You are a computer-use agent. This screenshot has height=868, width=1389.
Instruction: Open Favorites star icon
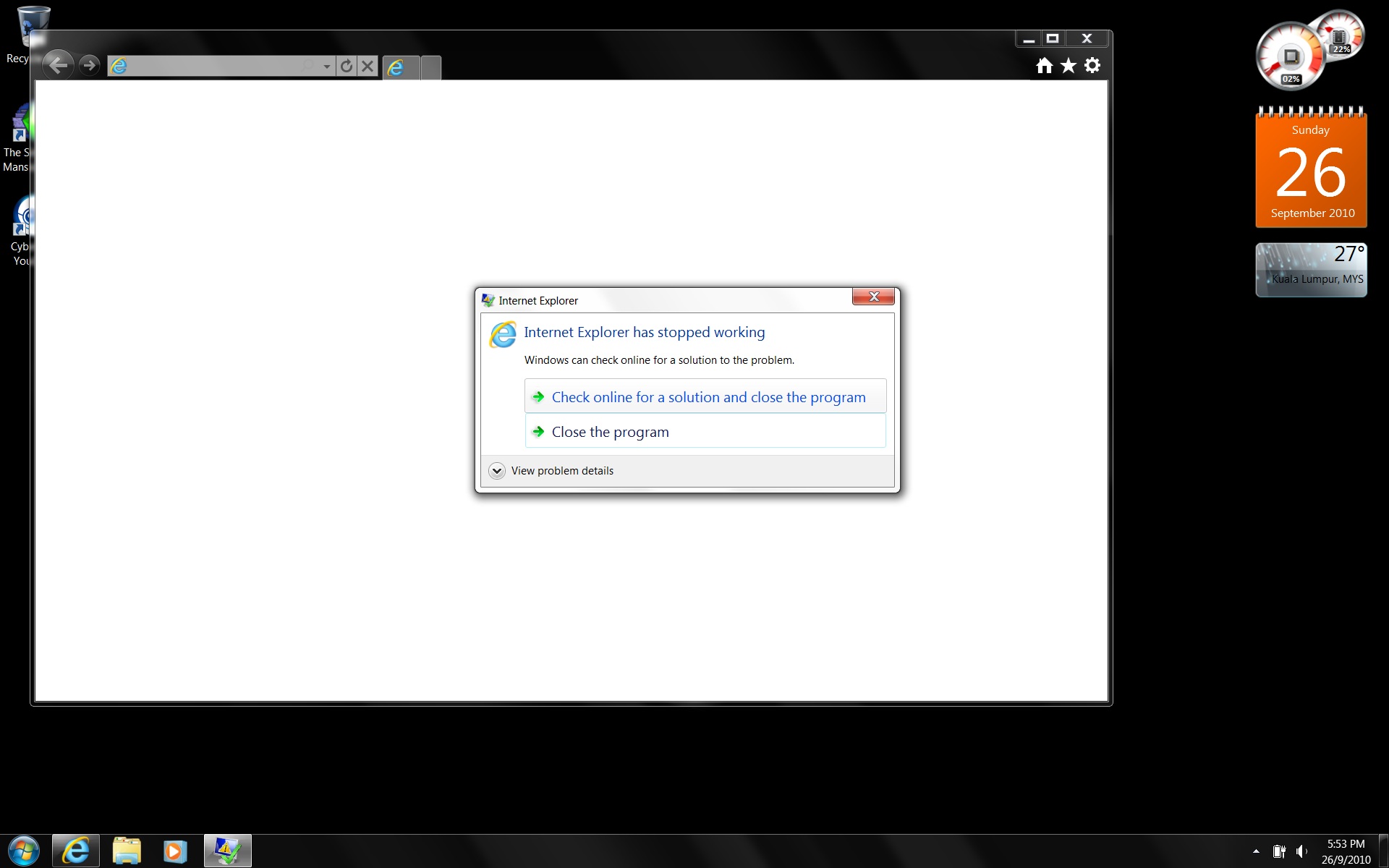point(1069,66)
